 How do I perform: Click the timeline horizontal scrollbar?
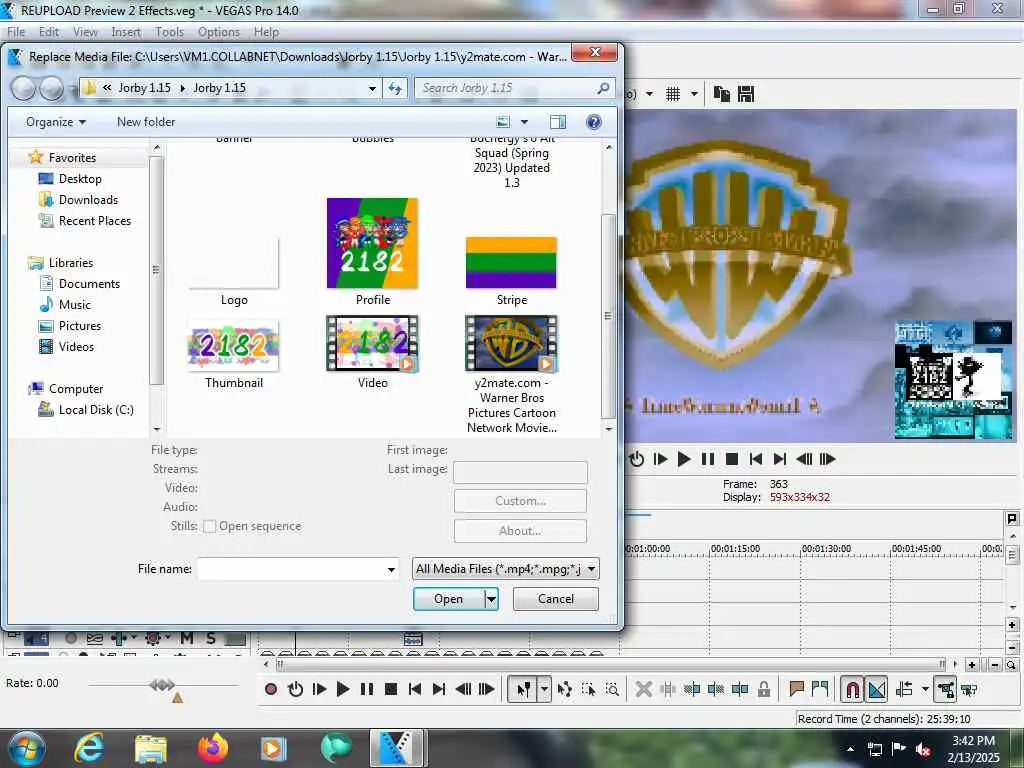[x=609, y=665]
